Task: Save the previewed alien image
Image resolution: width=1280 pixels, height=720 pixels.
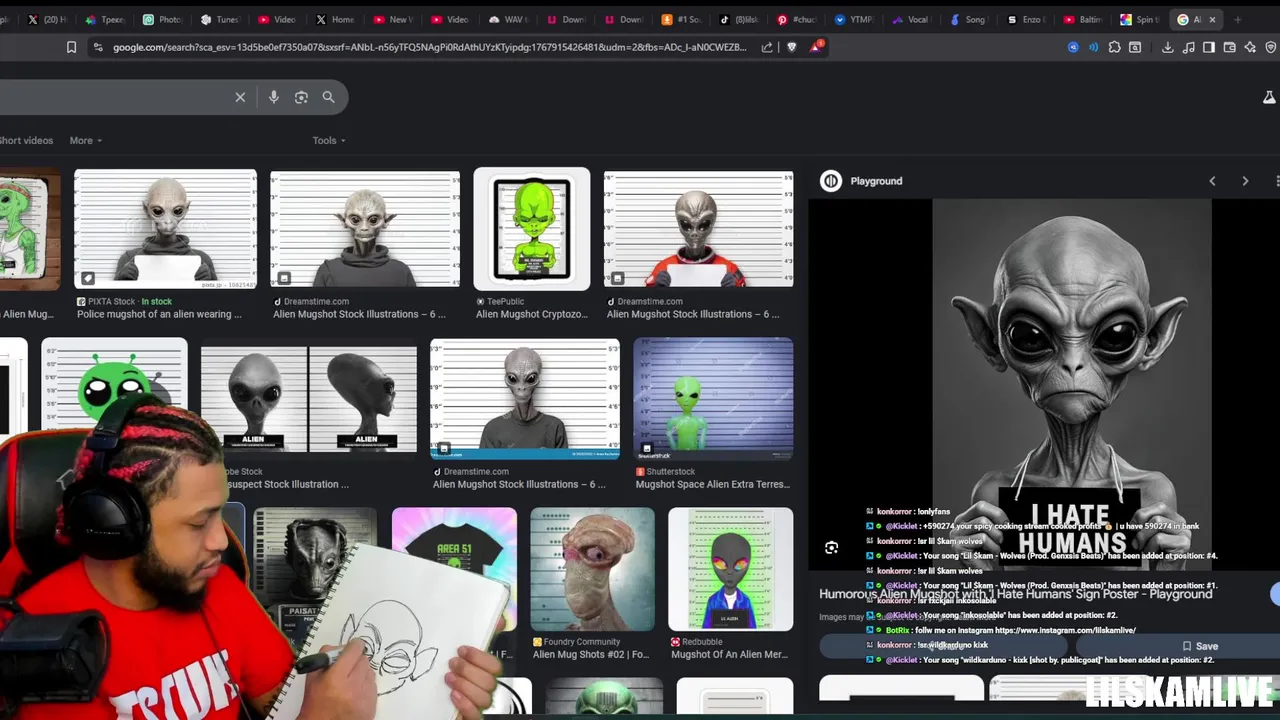Action: tap(1200, 646)
